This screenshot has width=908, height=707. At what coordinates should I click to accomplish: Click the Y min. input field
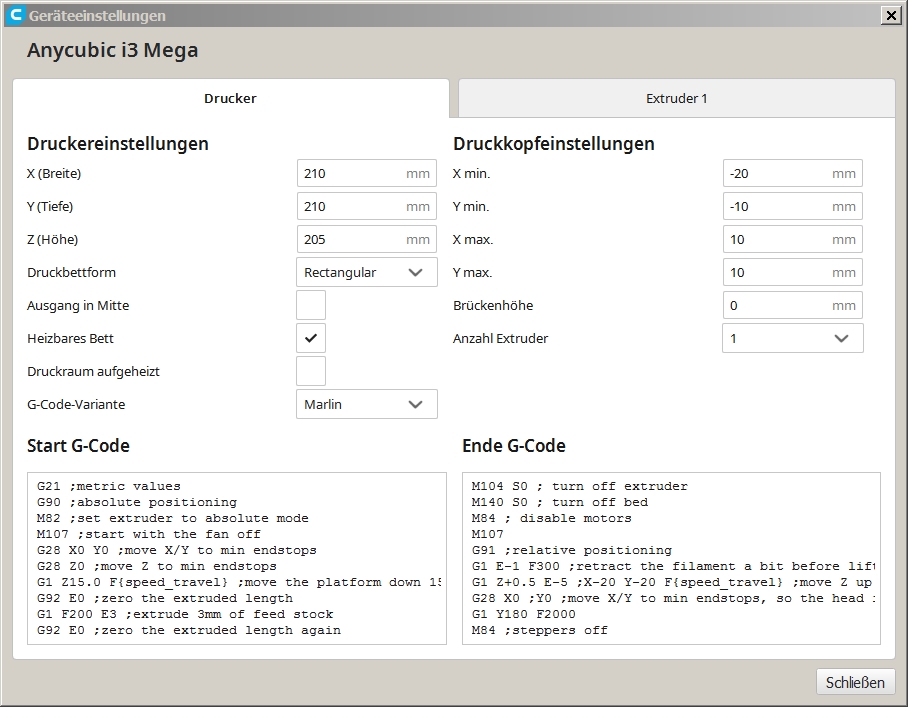(776, 206)
